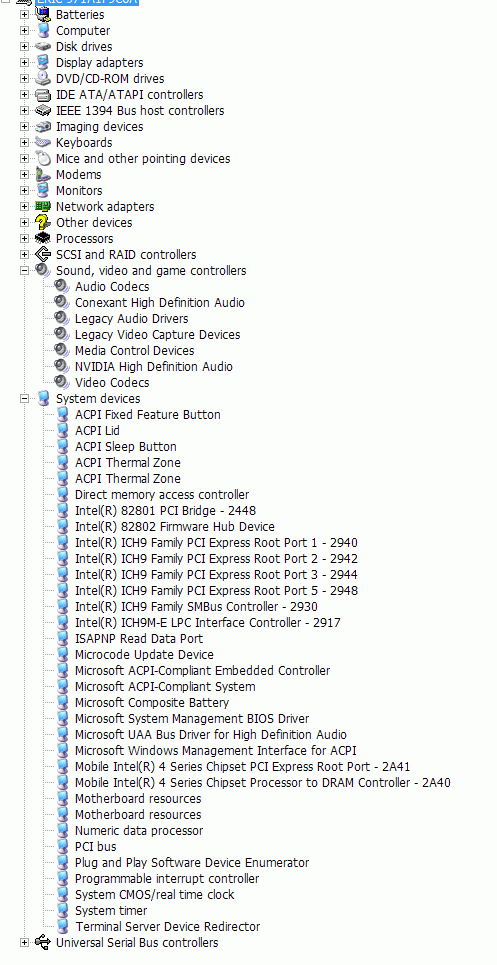497x965 pixels.
Task: Click the IDE ATA/ATAPI controllers icon
Action: (42, 94)
